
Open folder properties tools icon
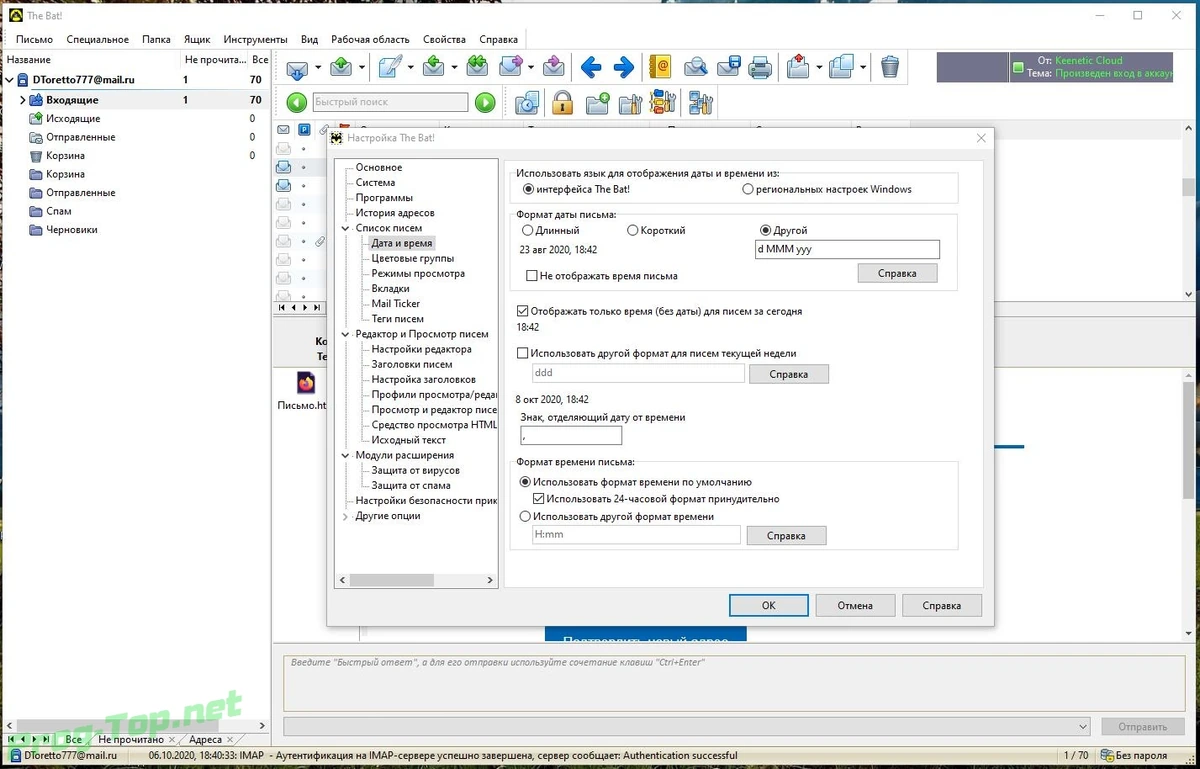point(630,102)
